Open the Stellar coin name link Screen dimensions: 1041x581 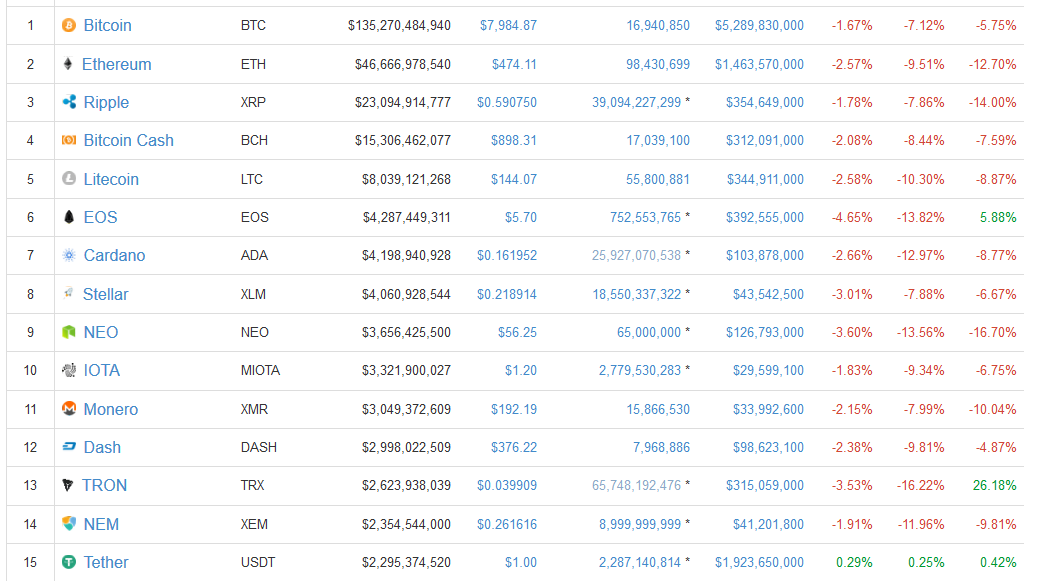coord(105,294)
